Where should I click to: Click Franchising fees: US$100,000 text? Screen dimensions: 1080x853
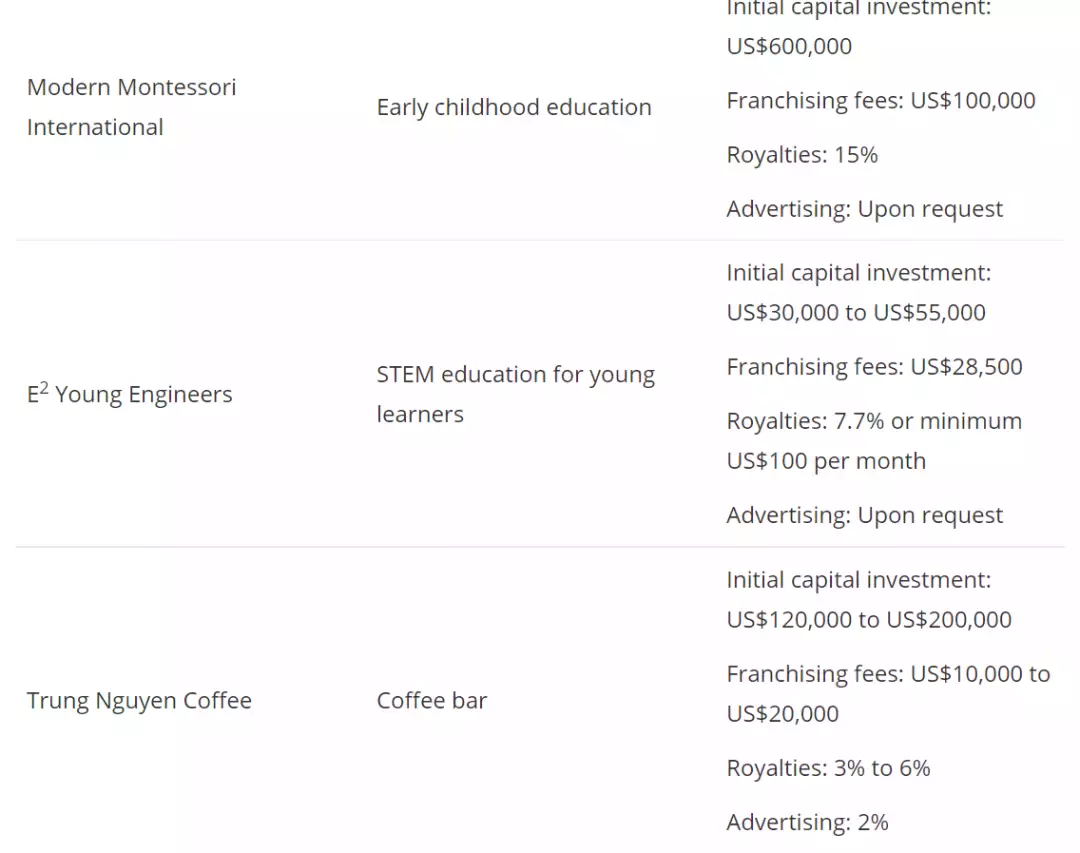(880, 100)
